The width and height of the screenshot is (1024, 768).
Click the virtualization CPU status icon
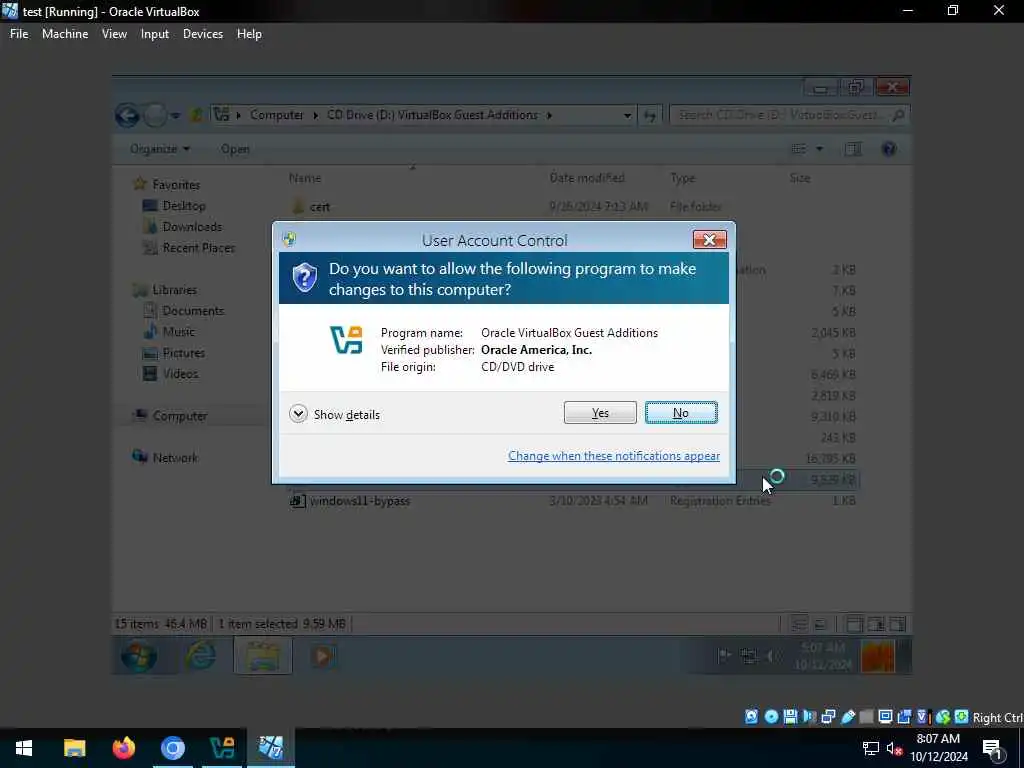click(x=923, y=716)
